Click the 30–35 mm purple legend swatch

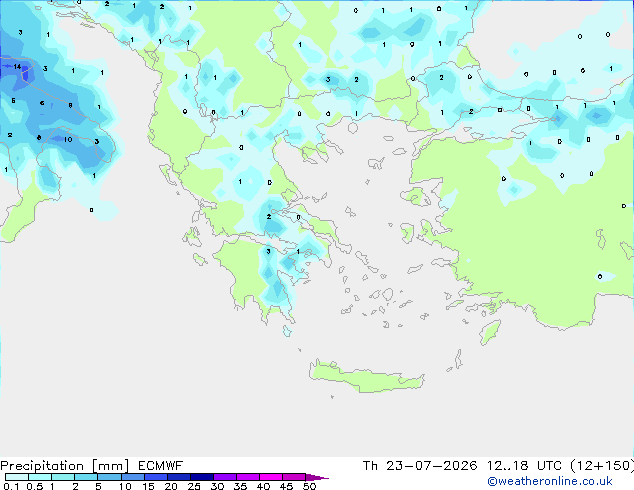click(224, 477)
